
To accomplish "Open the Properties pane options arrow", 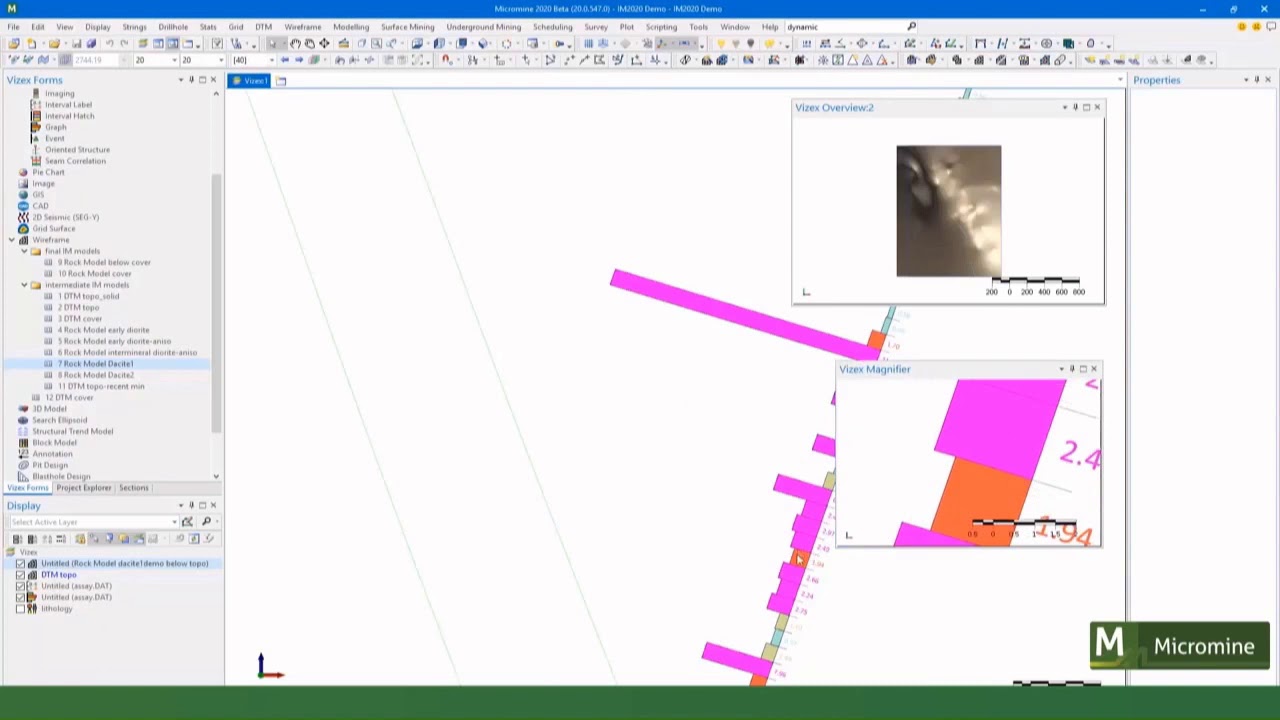I will pyautogui.click(x=1246, y=80).
